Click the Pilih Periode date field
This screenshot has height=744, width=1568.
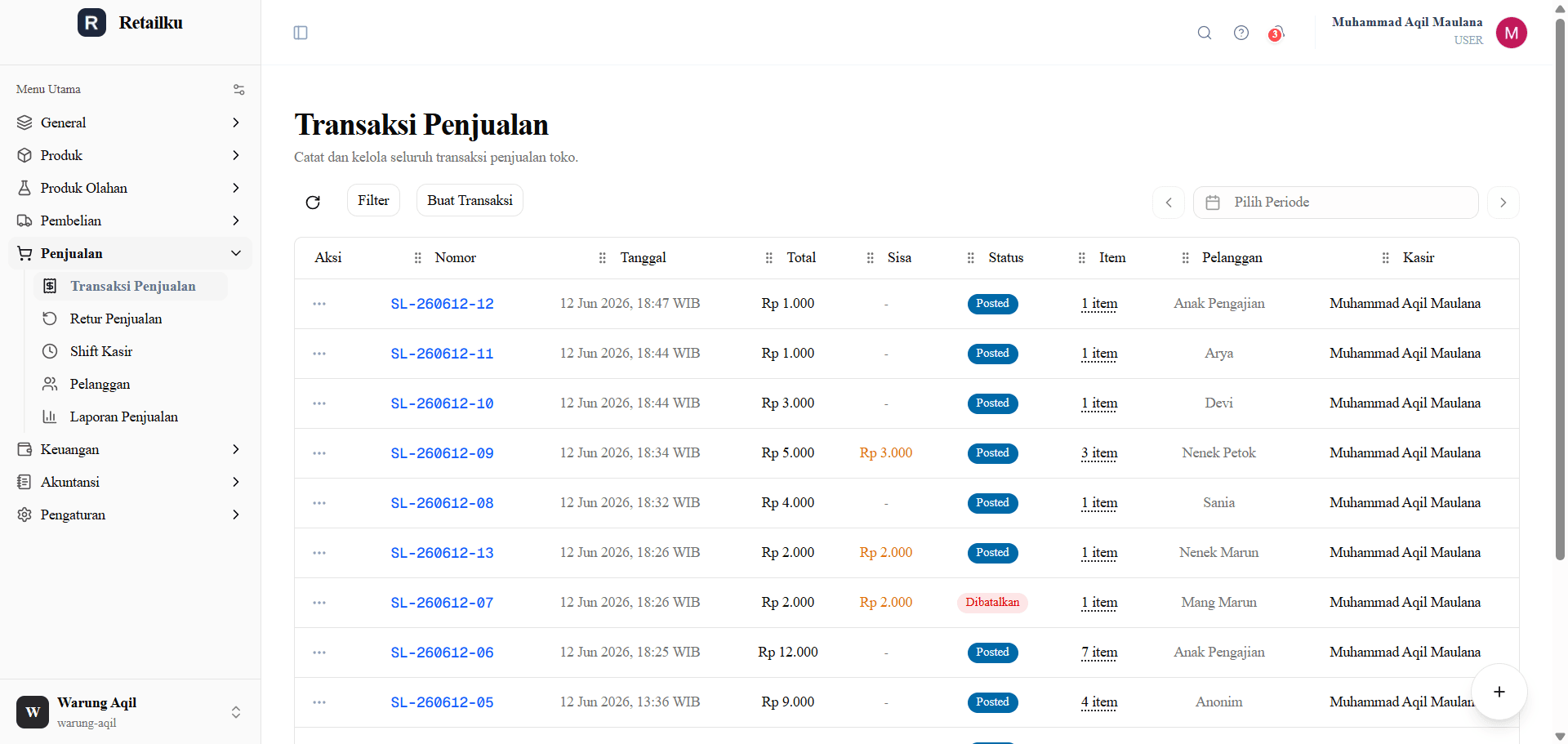1336,203
